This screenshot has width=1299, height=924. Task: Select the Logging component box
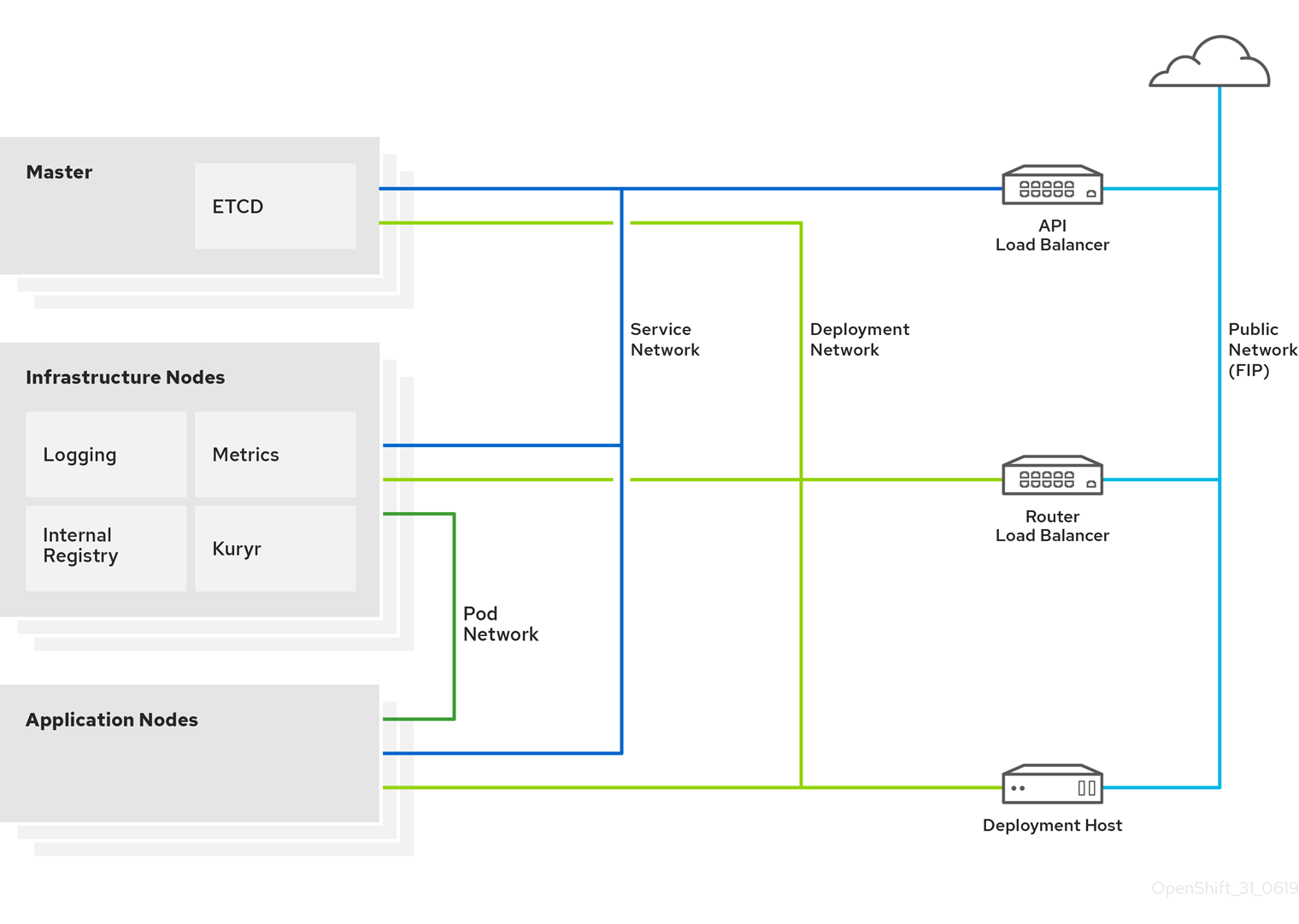[x=105, y=454]
